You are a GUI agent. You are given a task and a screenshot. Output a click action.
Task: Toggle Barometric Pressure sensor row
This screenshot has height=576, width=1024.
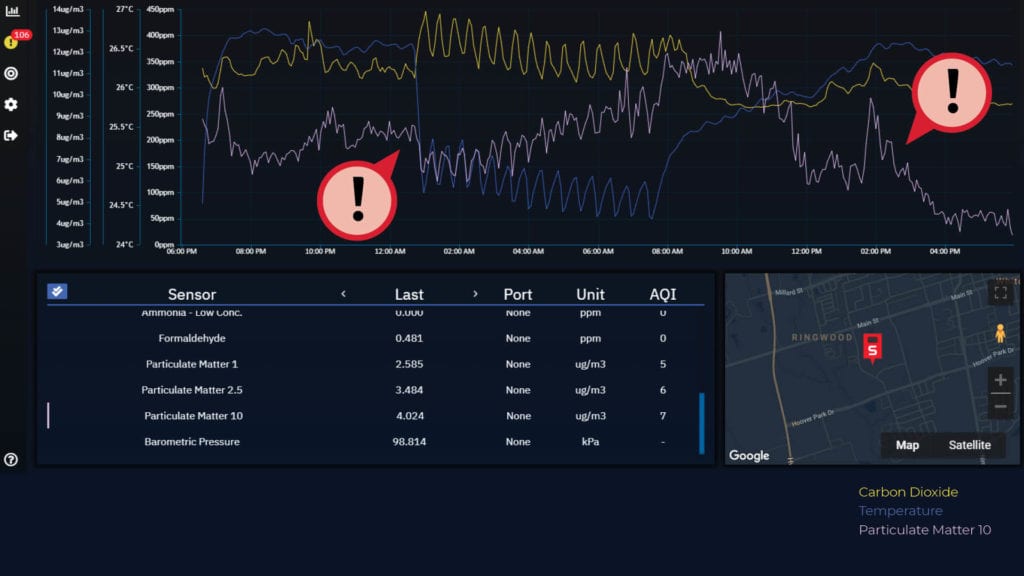tap(191, 442)
